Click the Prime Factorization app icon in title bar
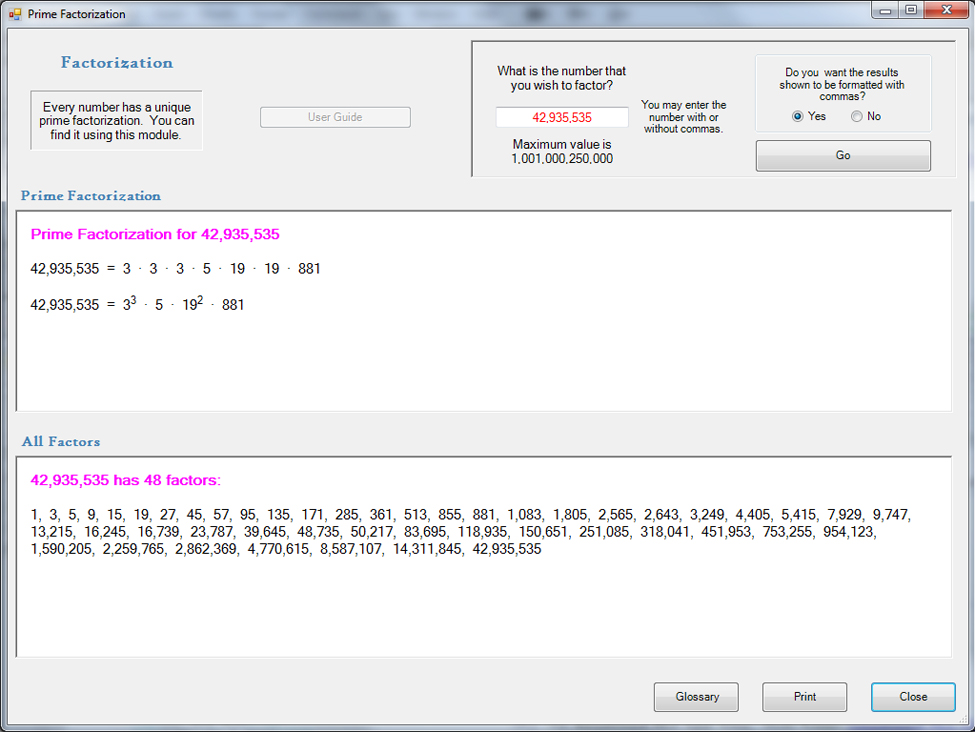 15,14
